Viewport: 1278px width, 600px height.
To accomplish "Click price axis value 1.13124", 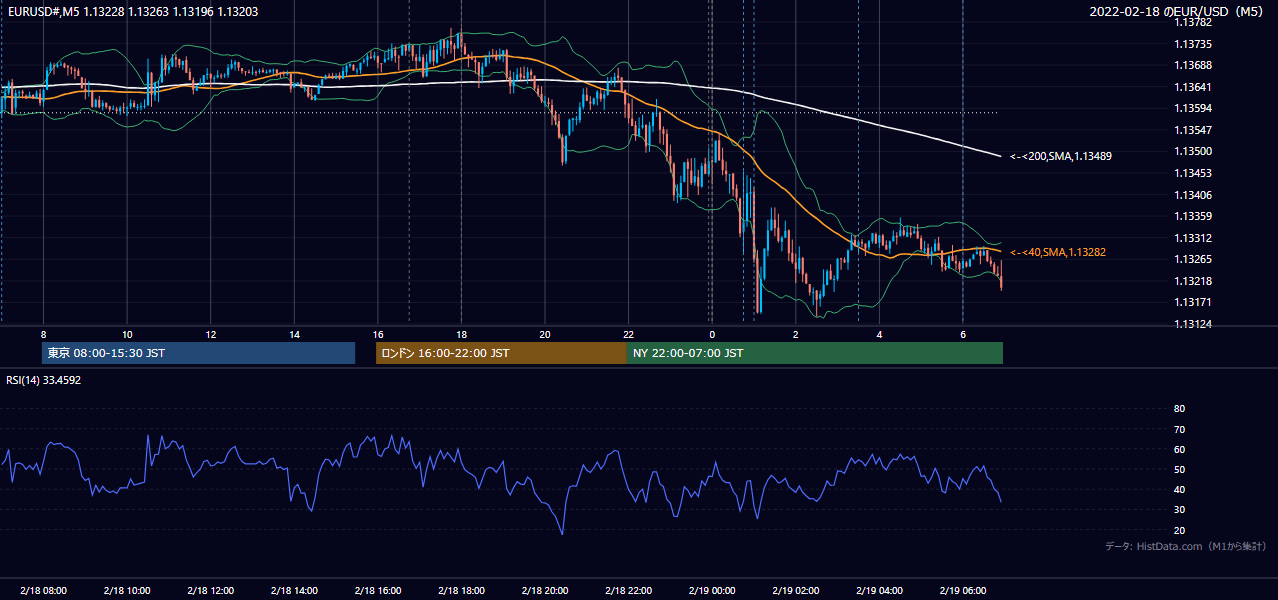I will (1192, 324).
